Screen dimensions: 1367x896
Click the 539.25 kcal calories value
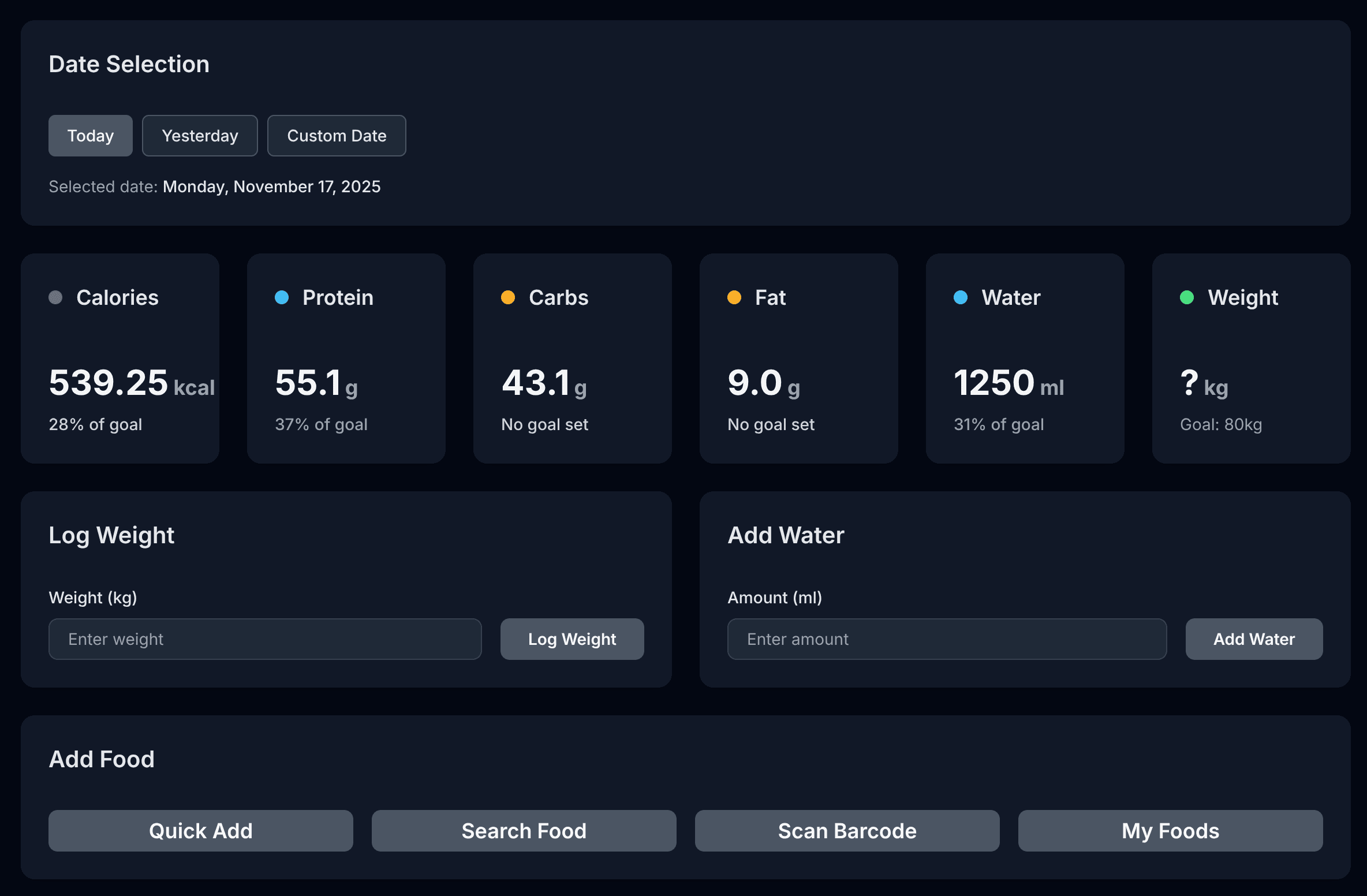click(132, 383)
